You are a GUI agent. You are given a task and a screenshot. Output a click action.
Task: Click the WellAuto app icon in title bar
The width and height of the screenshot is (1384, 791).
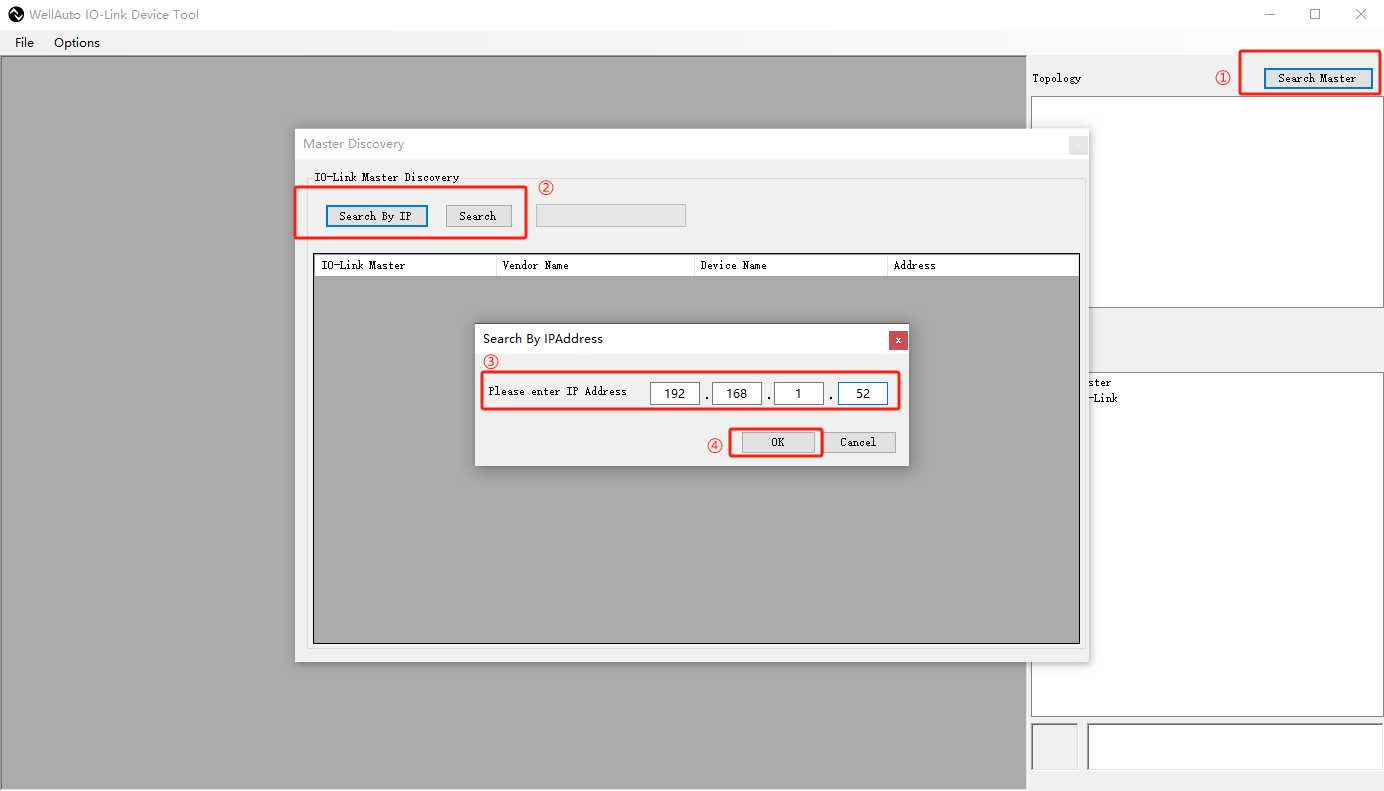pos(16,14)
